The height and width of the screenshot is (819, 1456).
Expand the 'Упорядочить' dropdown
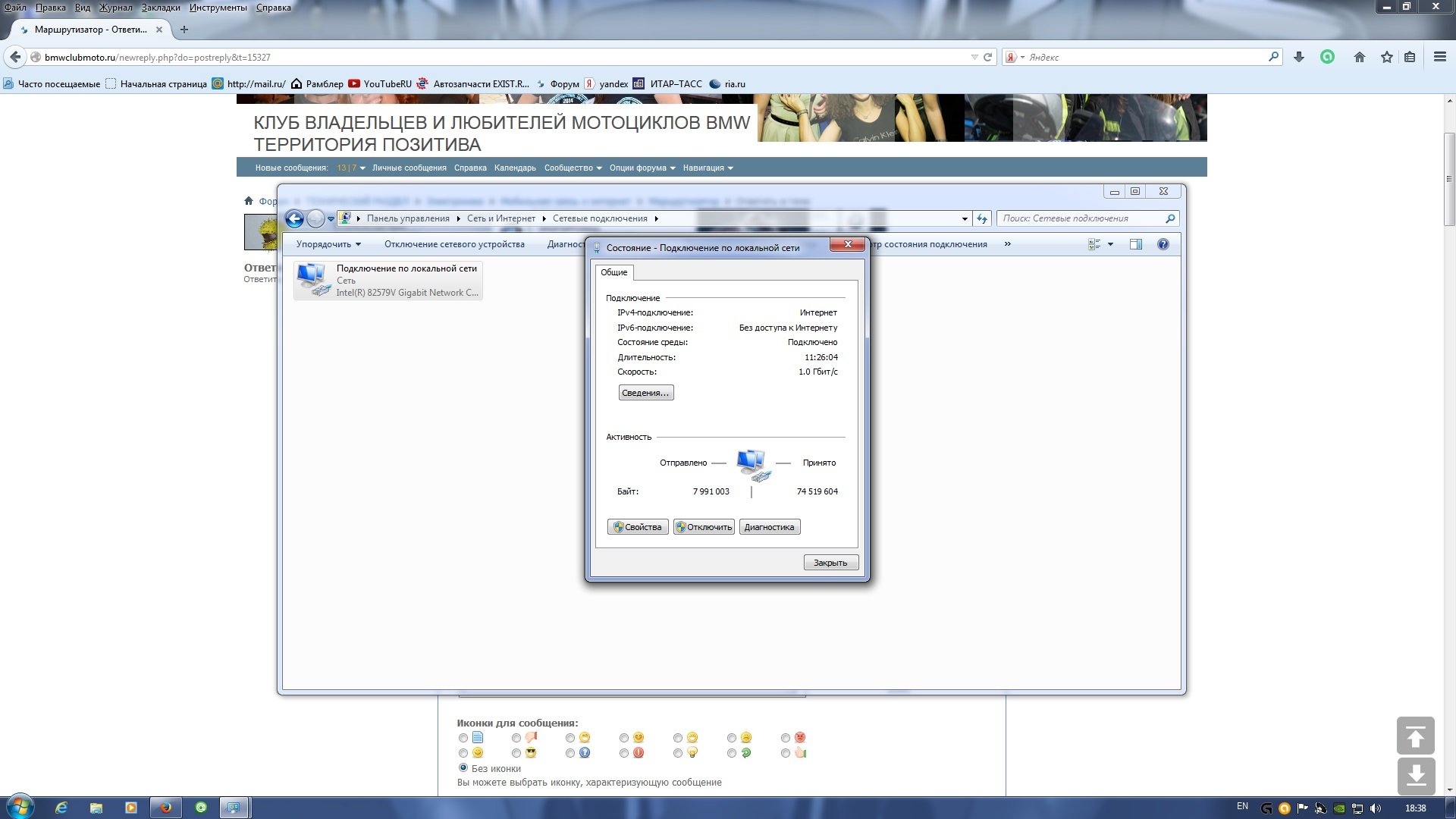(x=328, y=244)
